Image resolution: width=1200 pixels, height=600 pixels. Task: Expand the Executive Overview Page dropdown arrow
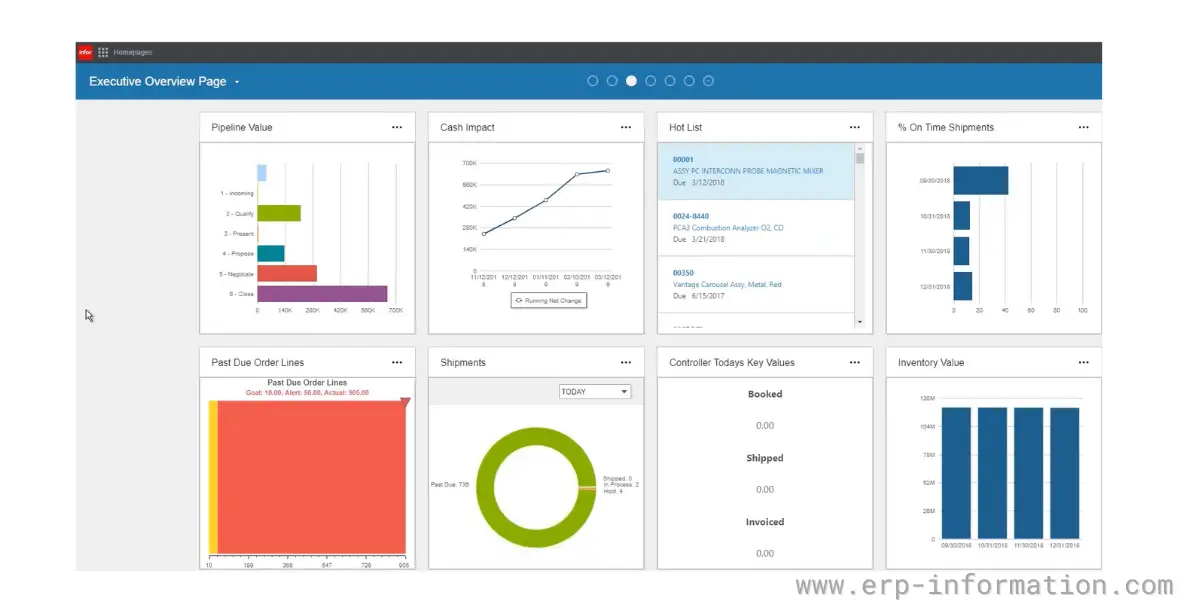pyautogui.click(x=237, y=82)
